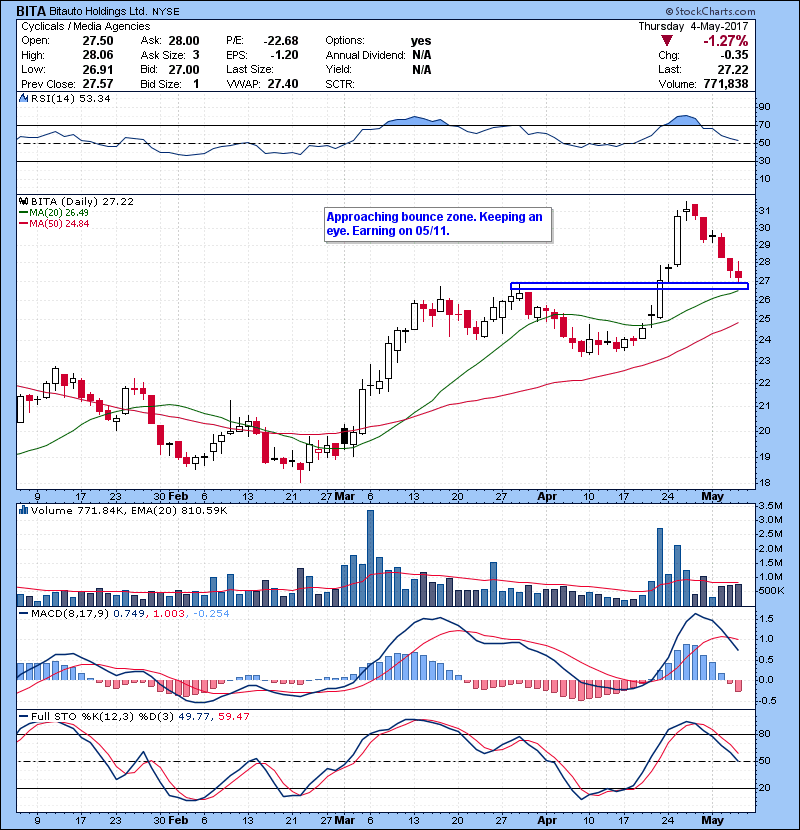800x830 pixels.
Task: Click the Volume 771.84K panel label
Action: 80,510
